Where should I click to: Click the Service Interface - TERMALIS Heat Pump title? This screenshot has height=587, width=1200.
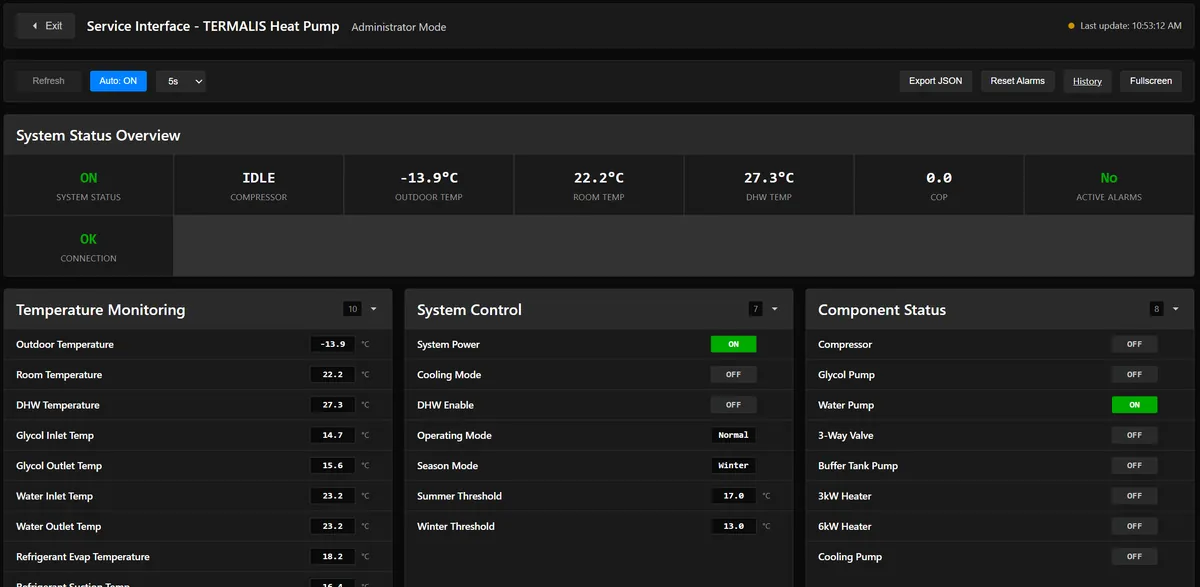[x=213, y=26]
